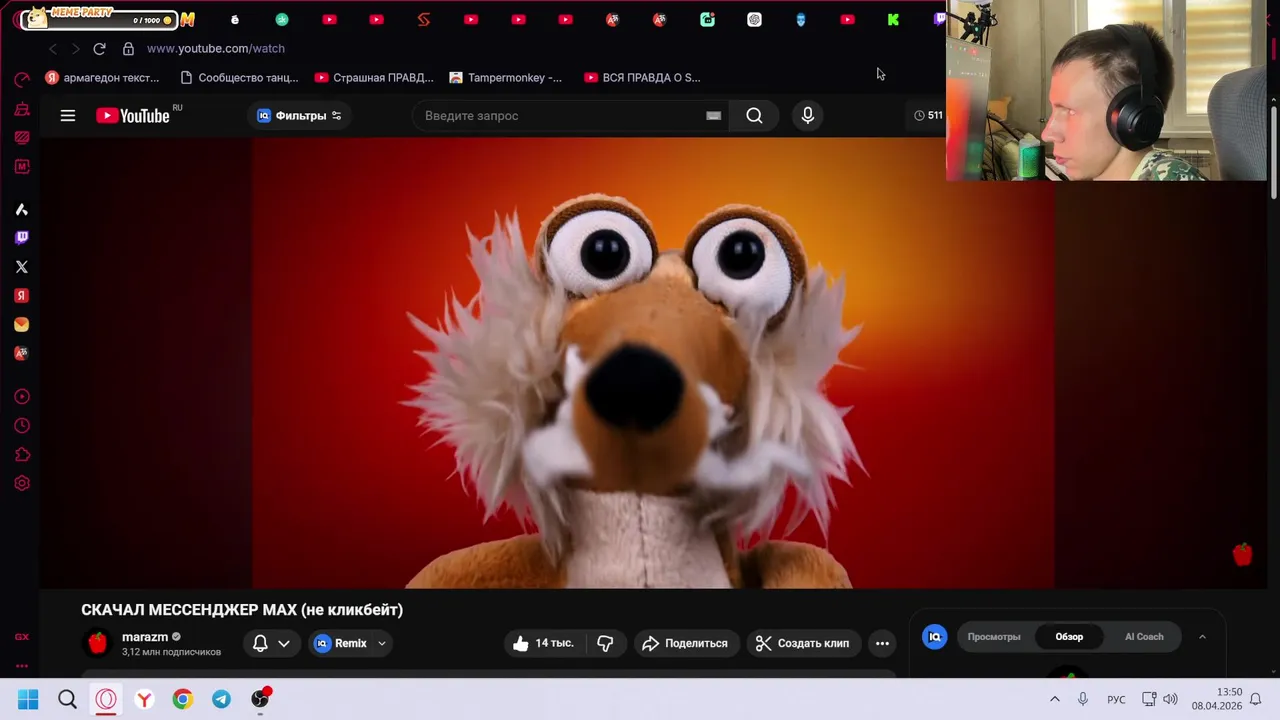The height and width of the screenshot is (720, 1280).
Task: Open the marazm channel name link
Action: (145, 637)
